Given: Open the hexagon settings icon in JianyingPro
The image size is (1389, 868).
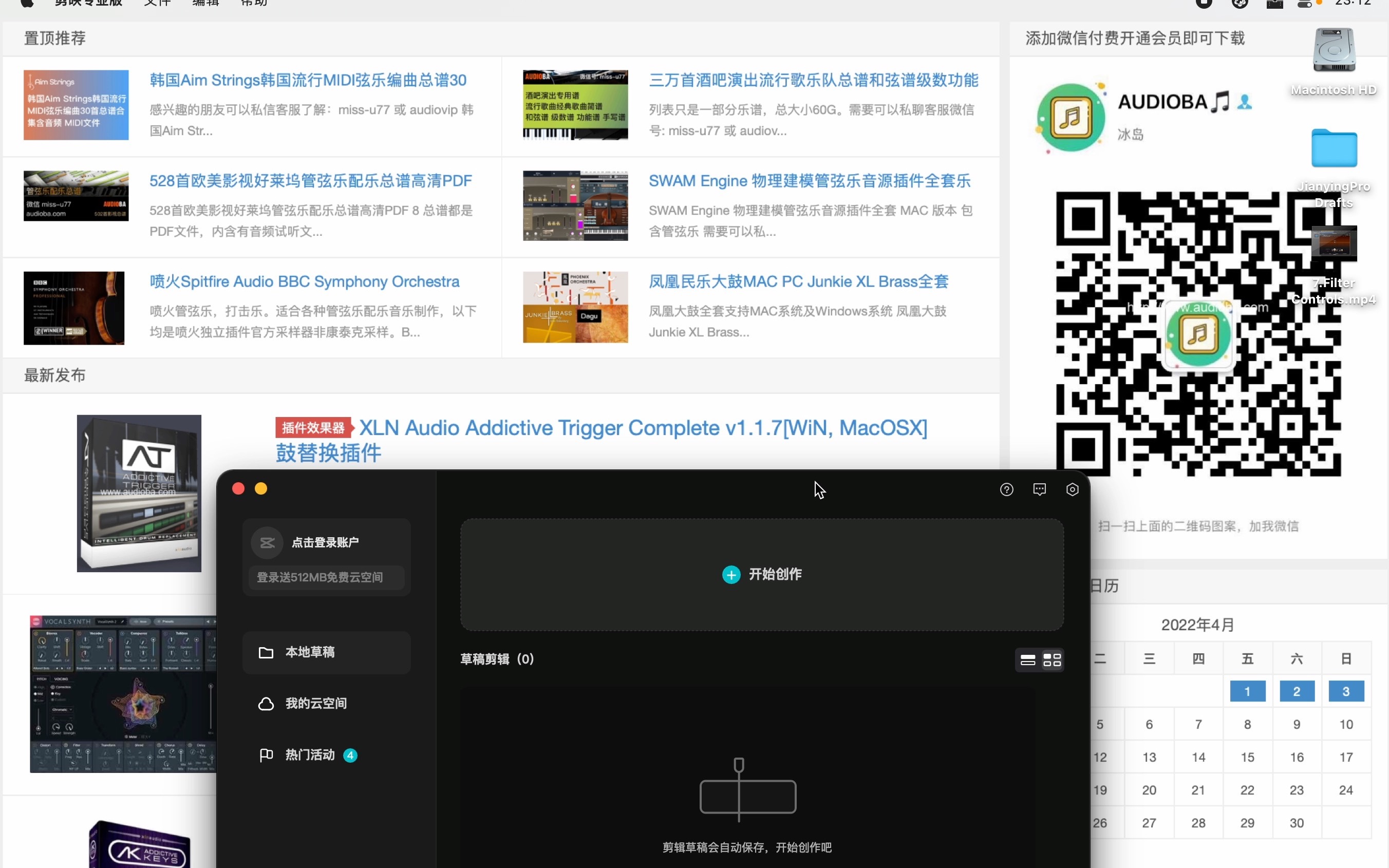Looking at the screenshot, I should click(x=1072, y=489).
